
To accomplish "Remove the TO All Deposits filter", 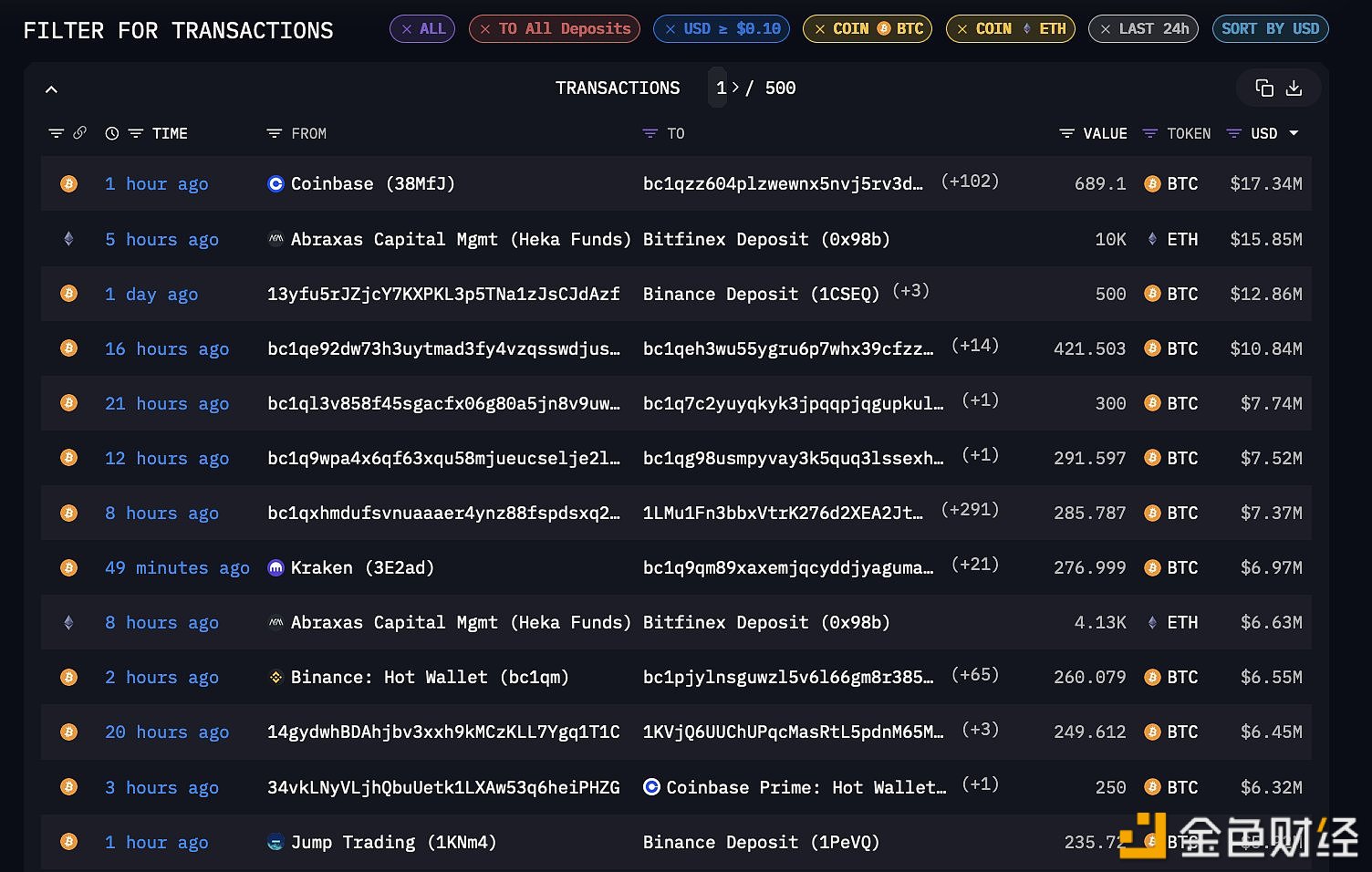I will tap(485, 29).
